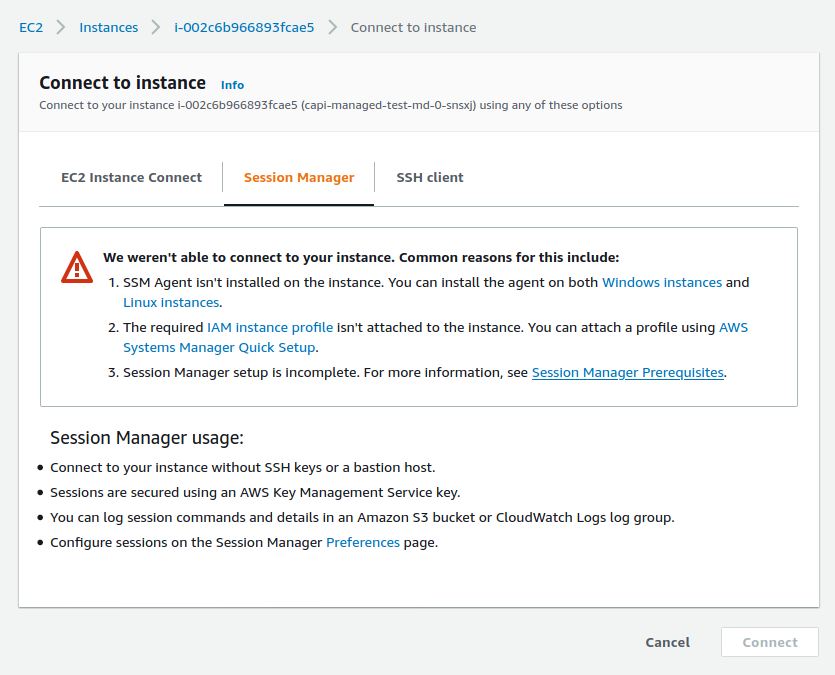
Task: Click the breadcrumb chevron after Instances
Action: 156,27
